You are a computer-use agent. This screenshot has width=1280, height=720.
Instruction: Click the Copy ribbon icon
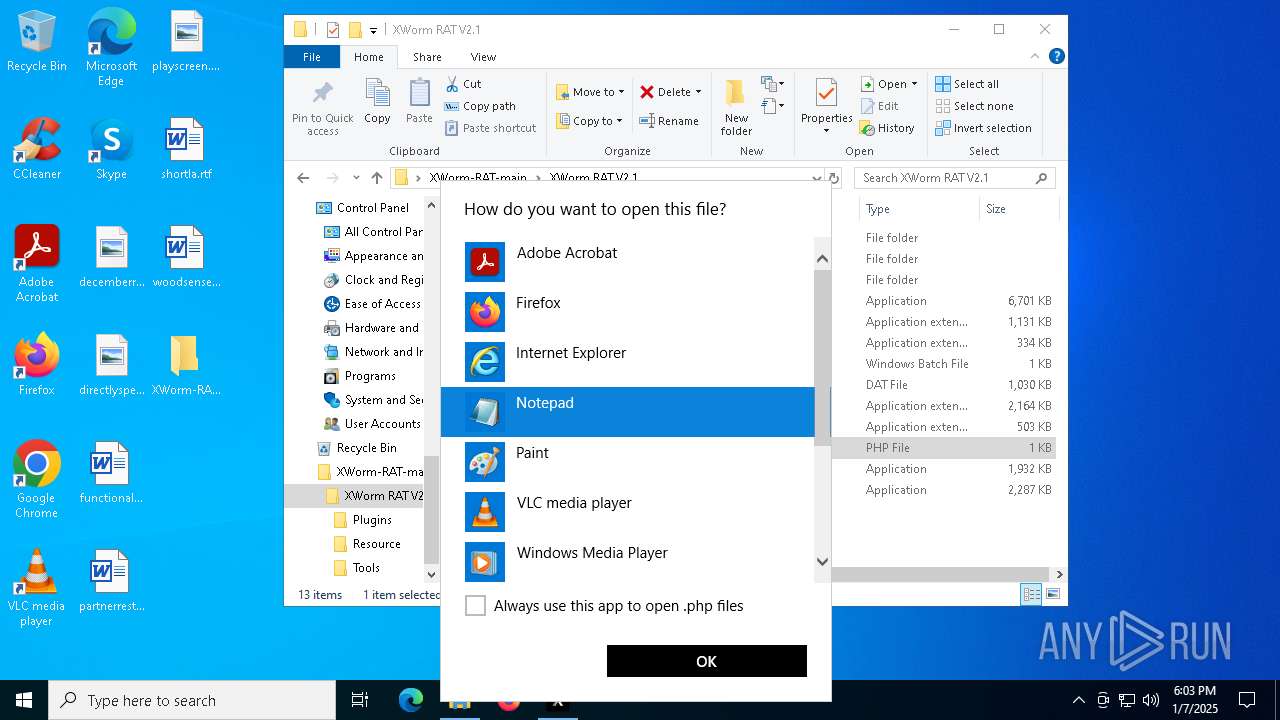(377, 102)
